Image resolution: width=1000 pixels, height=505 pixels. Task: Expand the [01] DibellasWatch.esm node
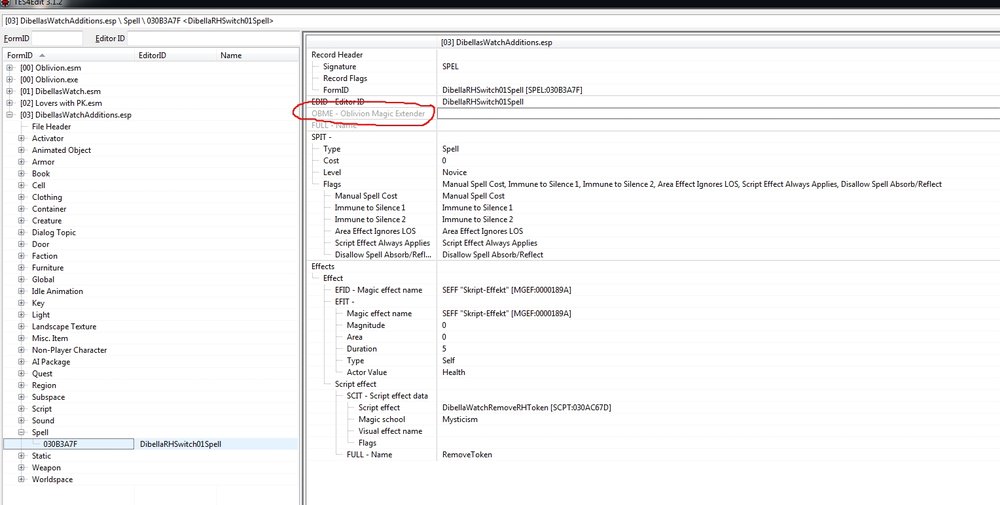[10, 91]
